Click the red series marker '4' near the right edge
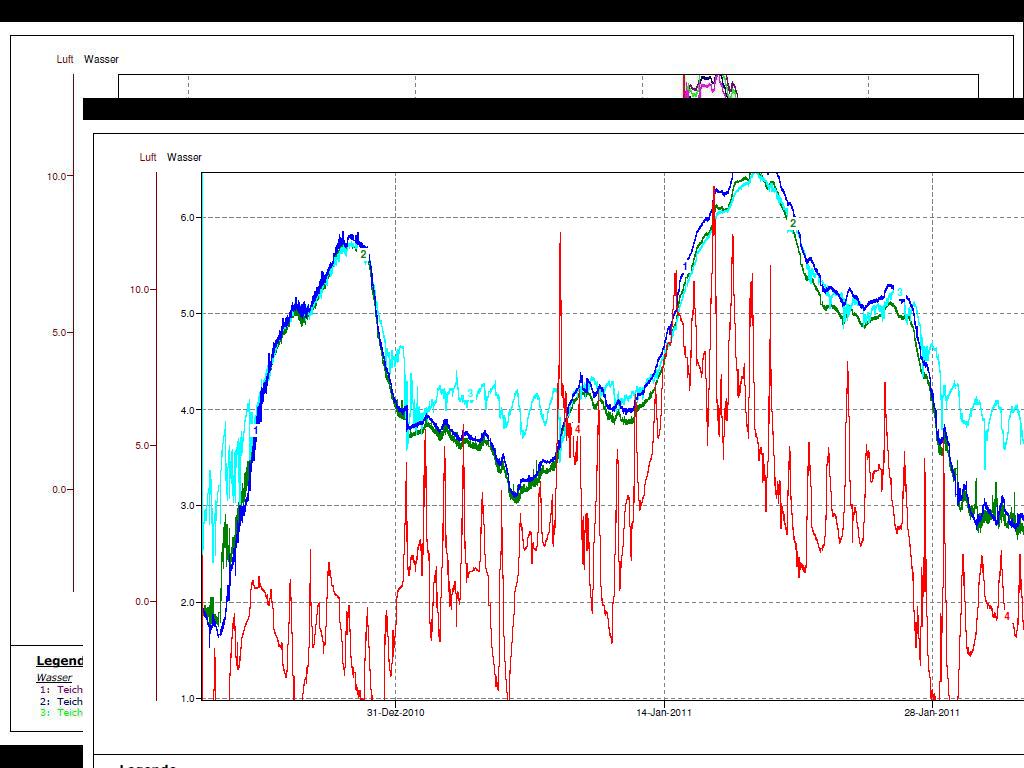This screenshot has height=768, width=1024. point(1007,616)
